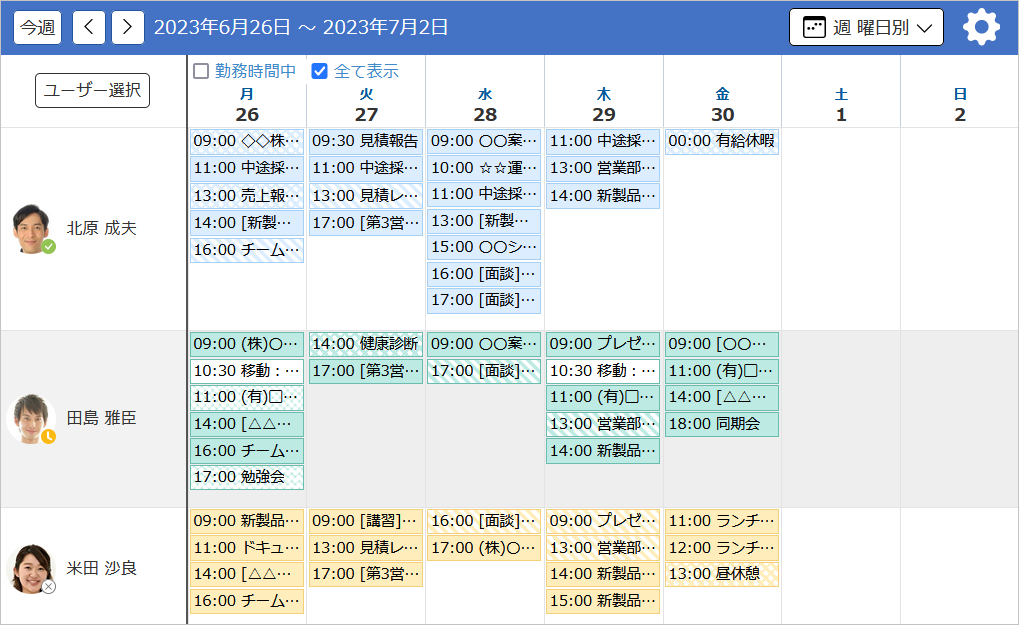This screenshot has height=625, width=1019.
Task: Open the ユーザー選択 selector
Action: (x=92, y=90)
